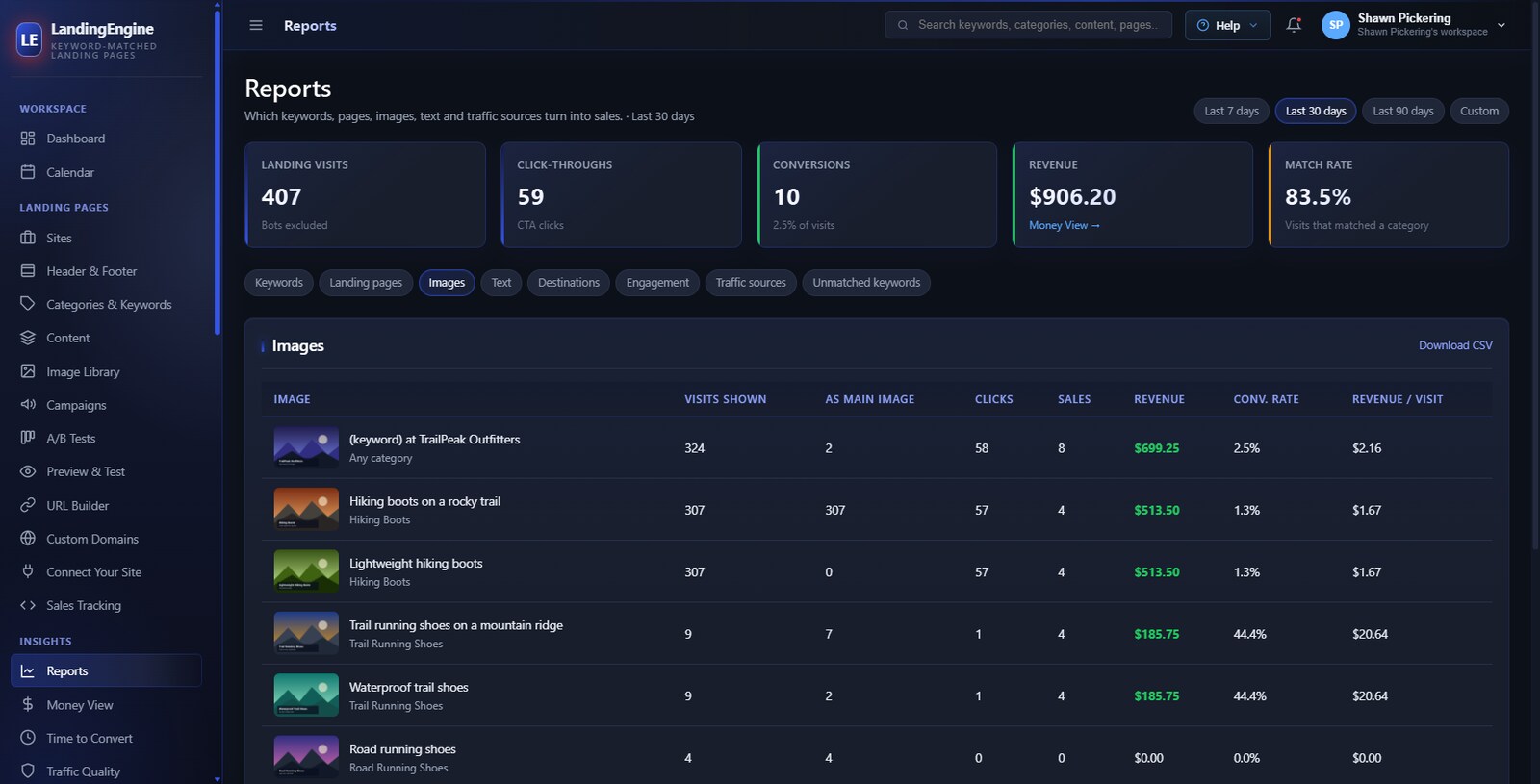Open the Campaigns megaphone icon
This screenshot has height=784, width=1540.
[28, 405]
